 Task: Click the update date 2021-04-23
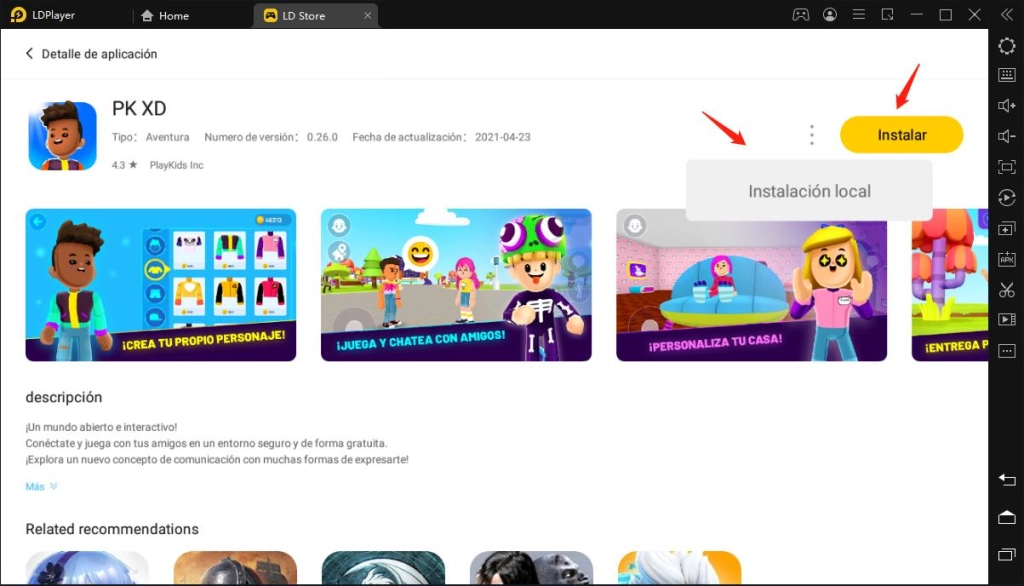point(503,137)
